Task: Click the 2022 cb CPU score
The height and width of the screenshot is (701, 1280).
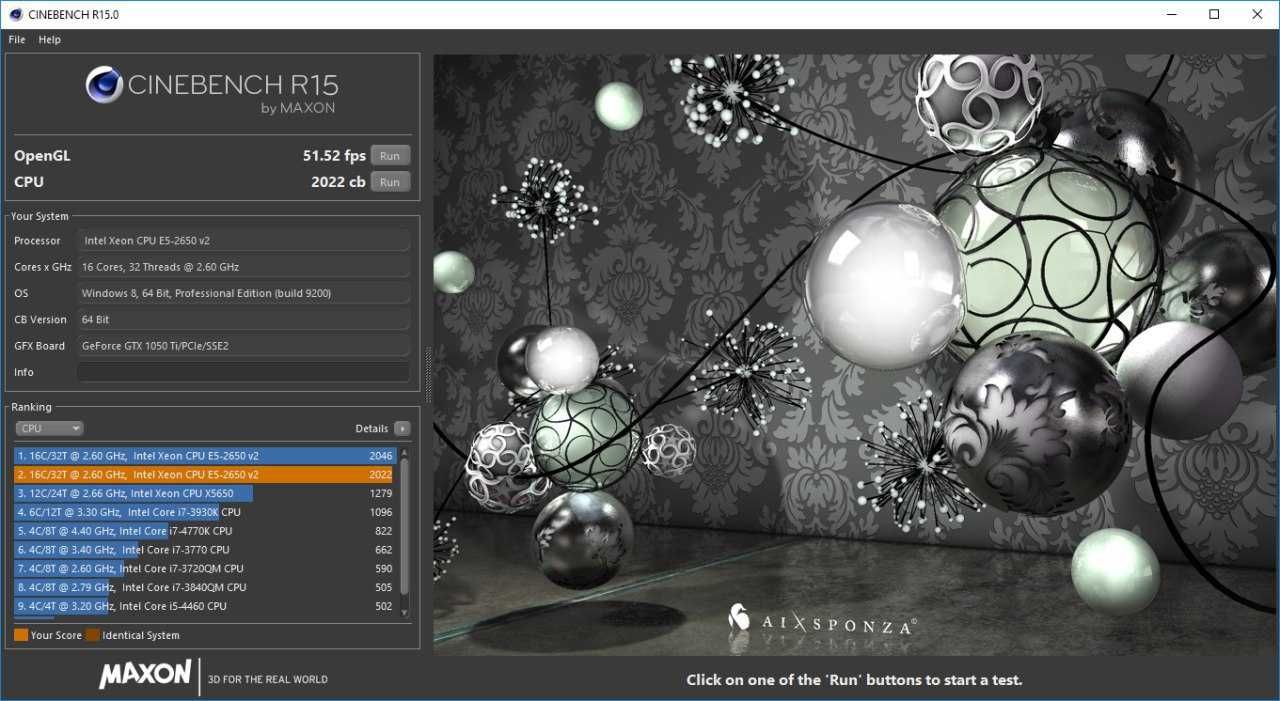Action: pyautogui.click(x=338, y=182)
